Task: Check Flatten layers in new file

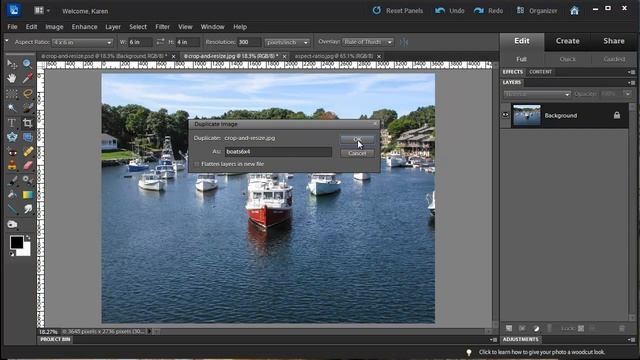Action: coord(196,164)
